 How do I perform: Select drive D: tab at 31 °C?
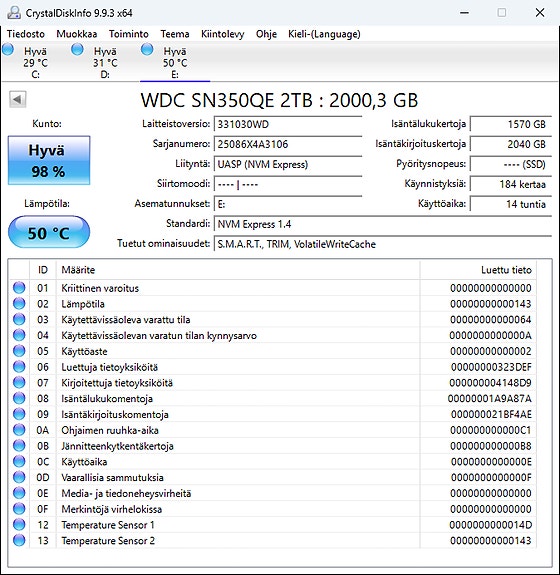(x=105, y=62)
